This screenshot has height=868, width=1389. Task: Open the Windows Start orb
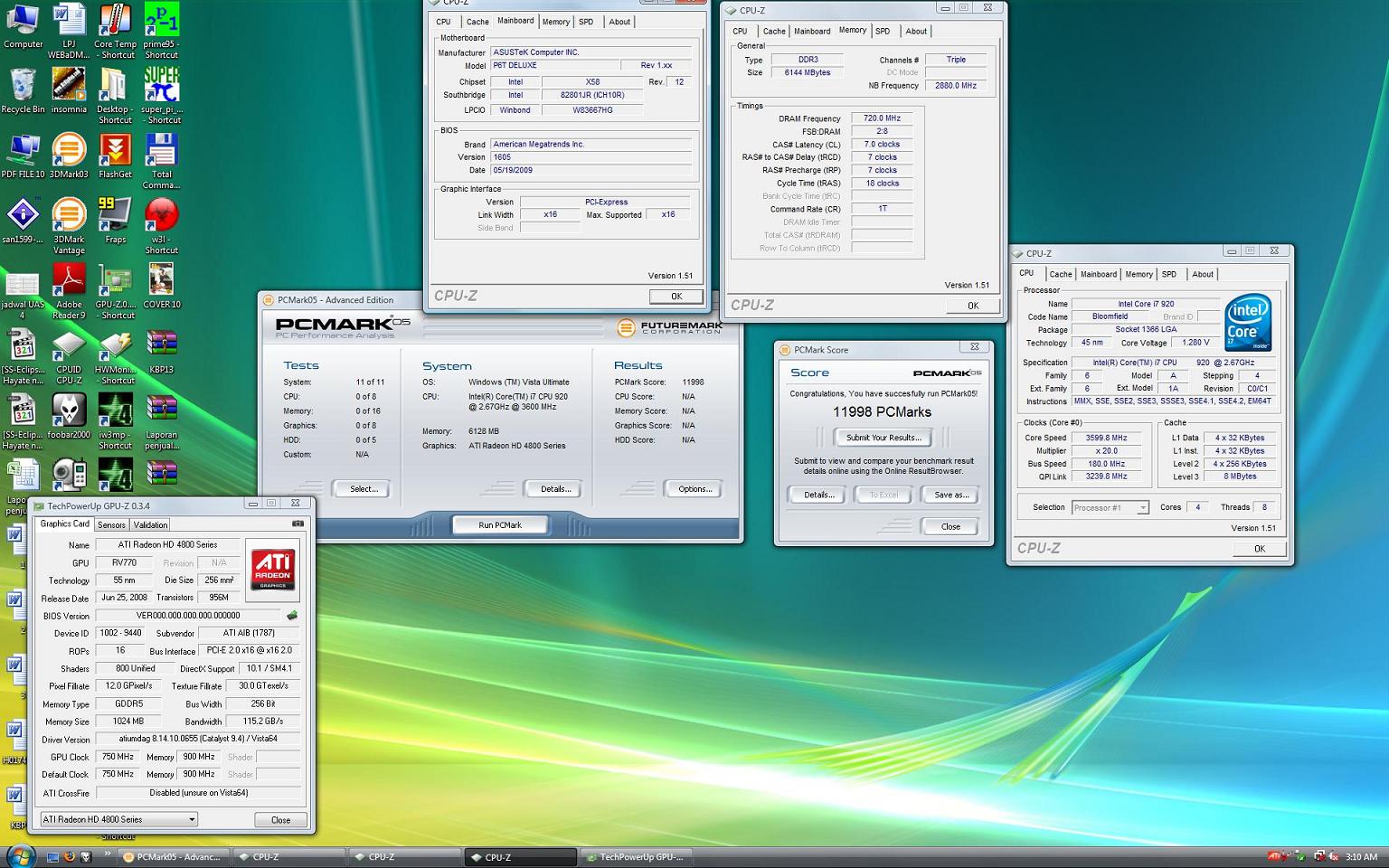pos(20,855)
